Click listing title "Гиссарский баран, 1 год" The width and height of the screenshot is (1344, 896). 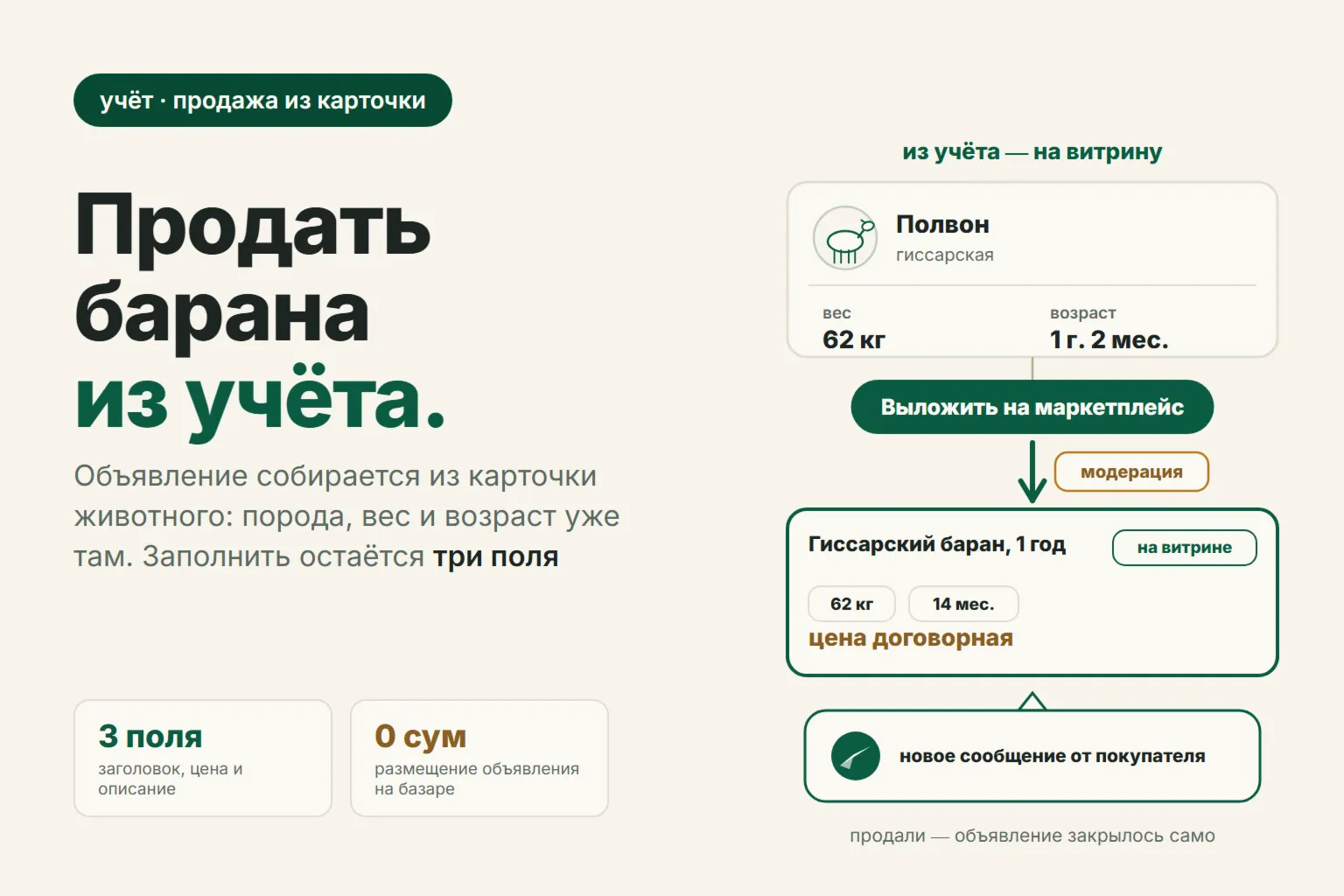pos(936,544)
